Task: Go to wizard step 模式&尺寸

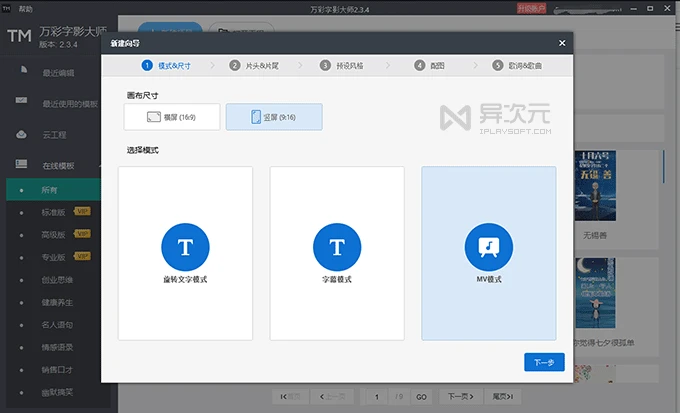Action: pyautogui.click(x=166, y=66)
